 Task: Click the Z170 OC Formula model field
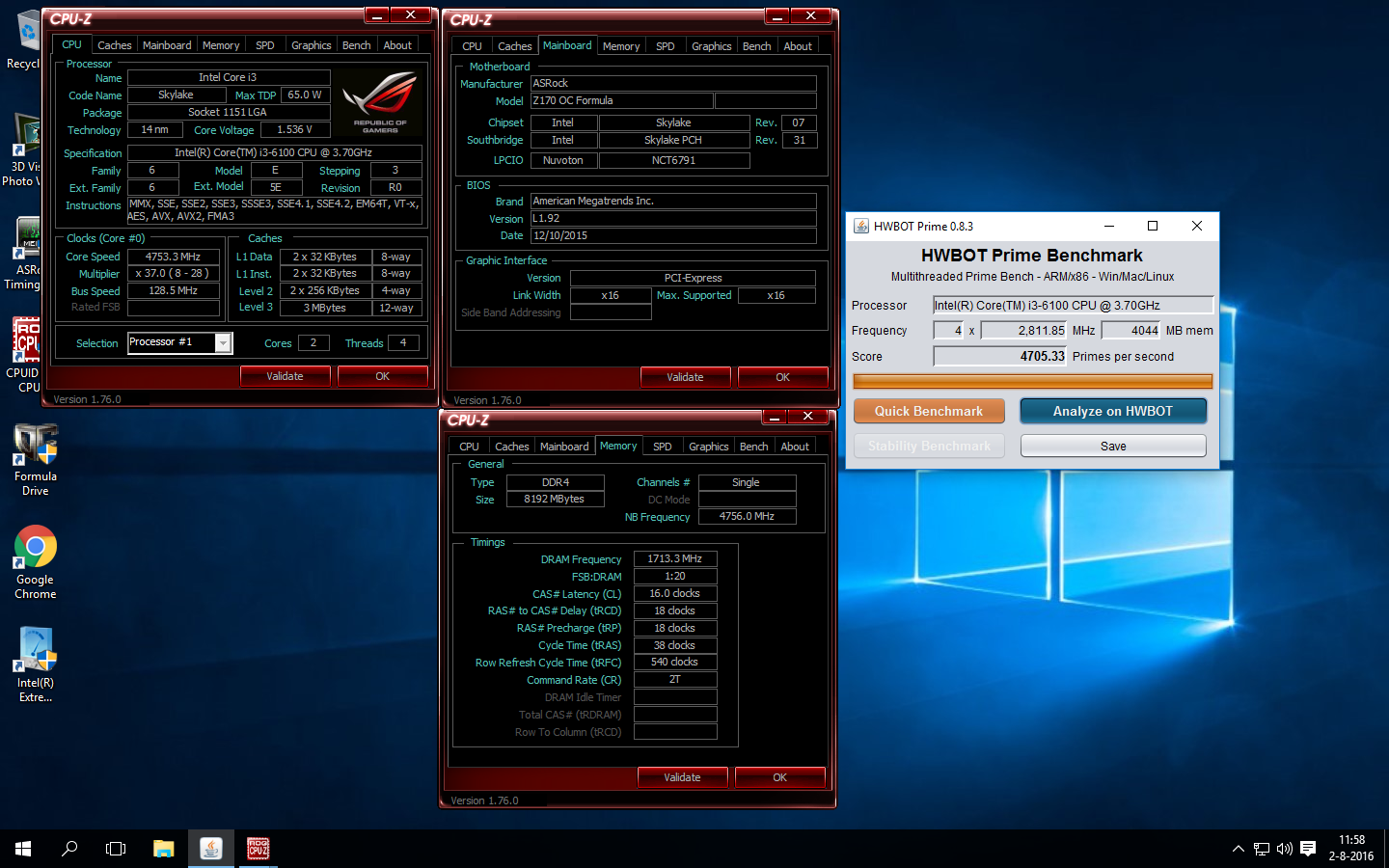(622, 100)
